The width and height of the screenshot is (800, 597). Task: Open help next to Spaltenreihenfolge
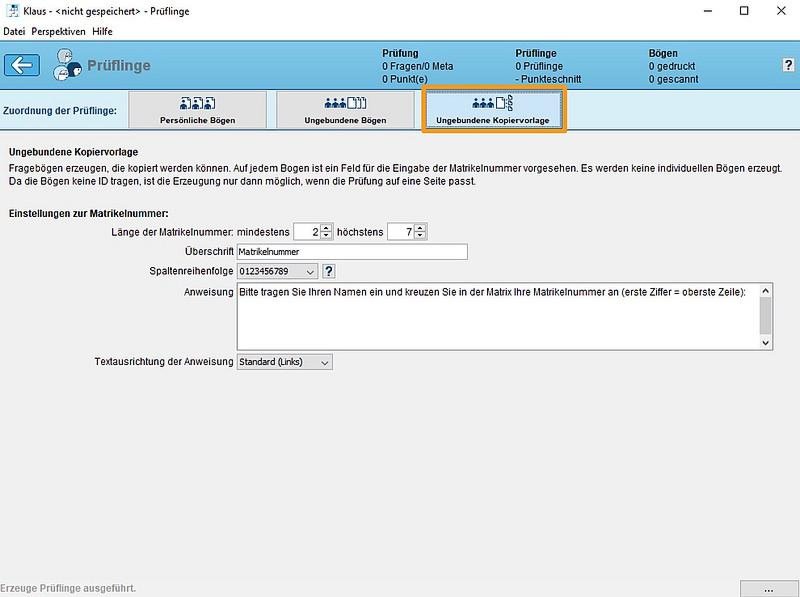pyautogui.click(x=329, y=271)
